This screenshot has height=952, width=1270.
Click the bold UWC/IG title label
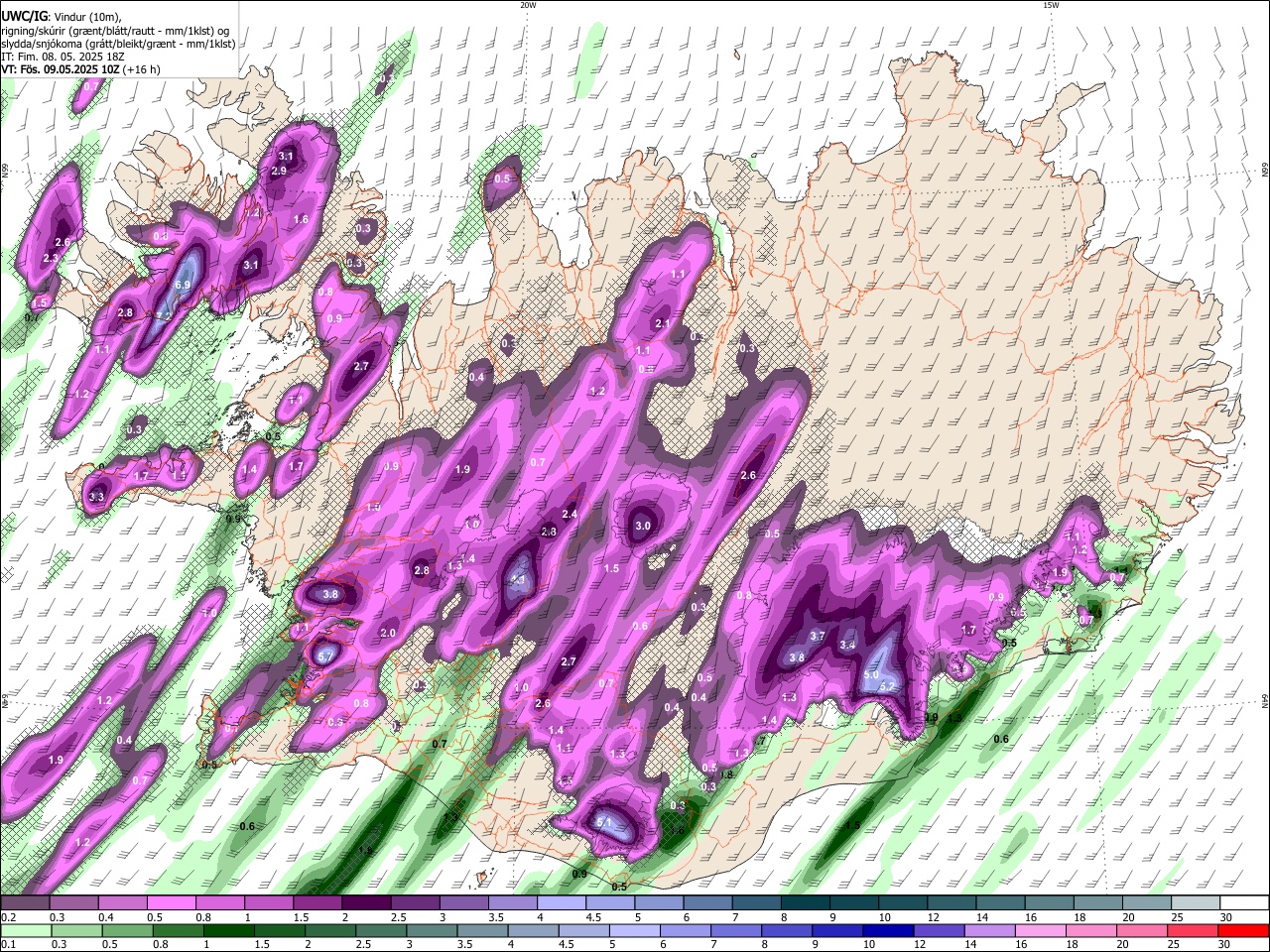tap(24, 16)
